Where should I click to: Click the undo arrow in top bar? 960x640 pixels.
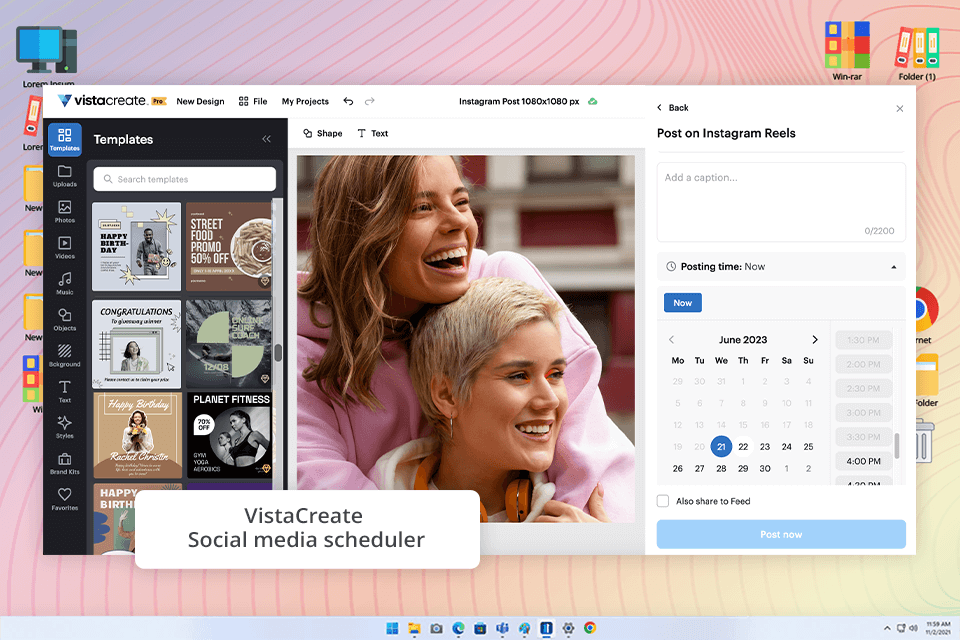348,101
